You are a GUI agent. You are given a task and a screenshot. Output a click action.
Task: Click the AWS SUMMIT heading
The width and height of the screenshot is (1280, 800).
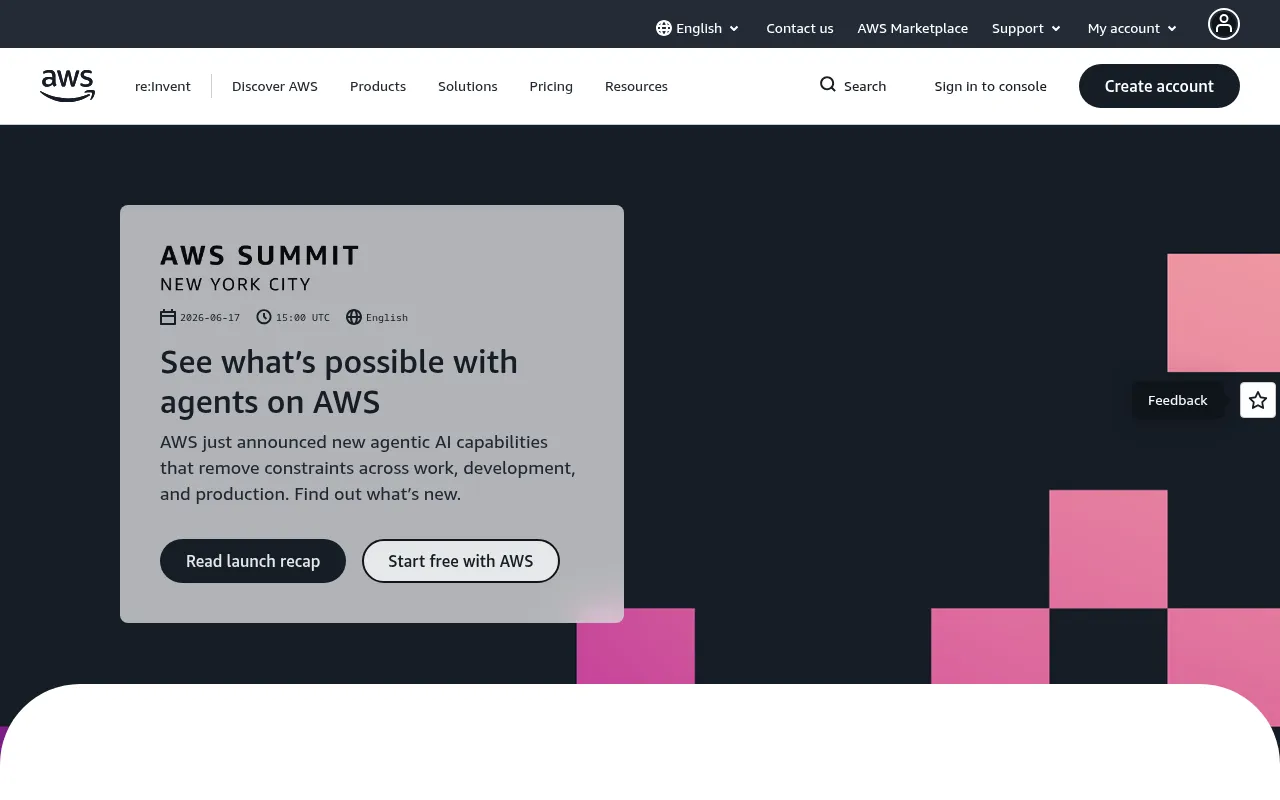pos(260,255)
